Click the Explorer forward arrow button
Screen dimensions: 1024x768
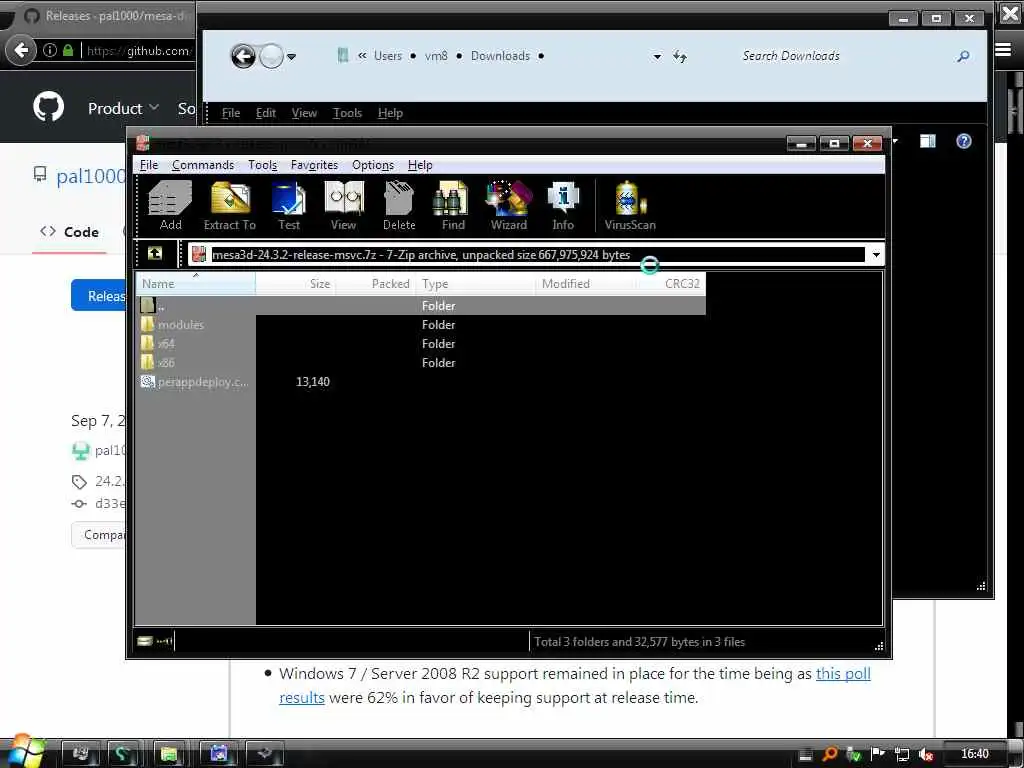271,56
